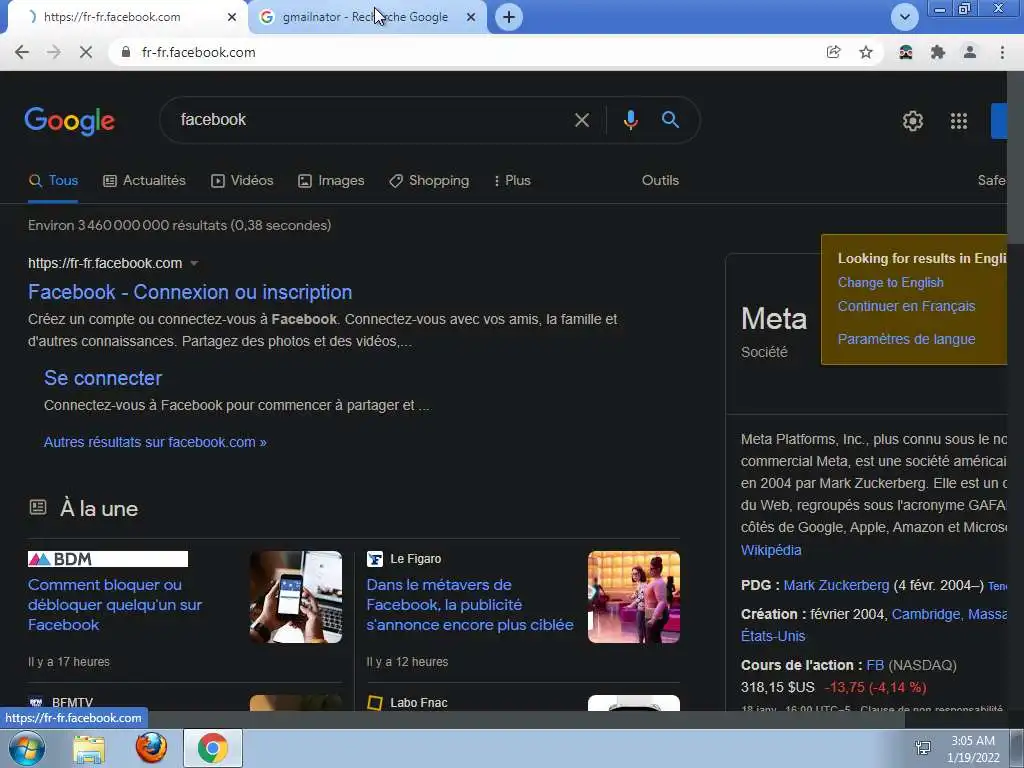Open the Chrome profile avatar
The width and height of the screenshot is (1024, 768).
(x=970, y=52)
